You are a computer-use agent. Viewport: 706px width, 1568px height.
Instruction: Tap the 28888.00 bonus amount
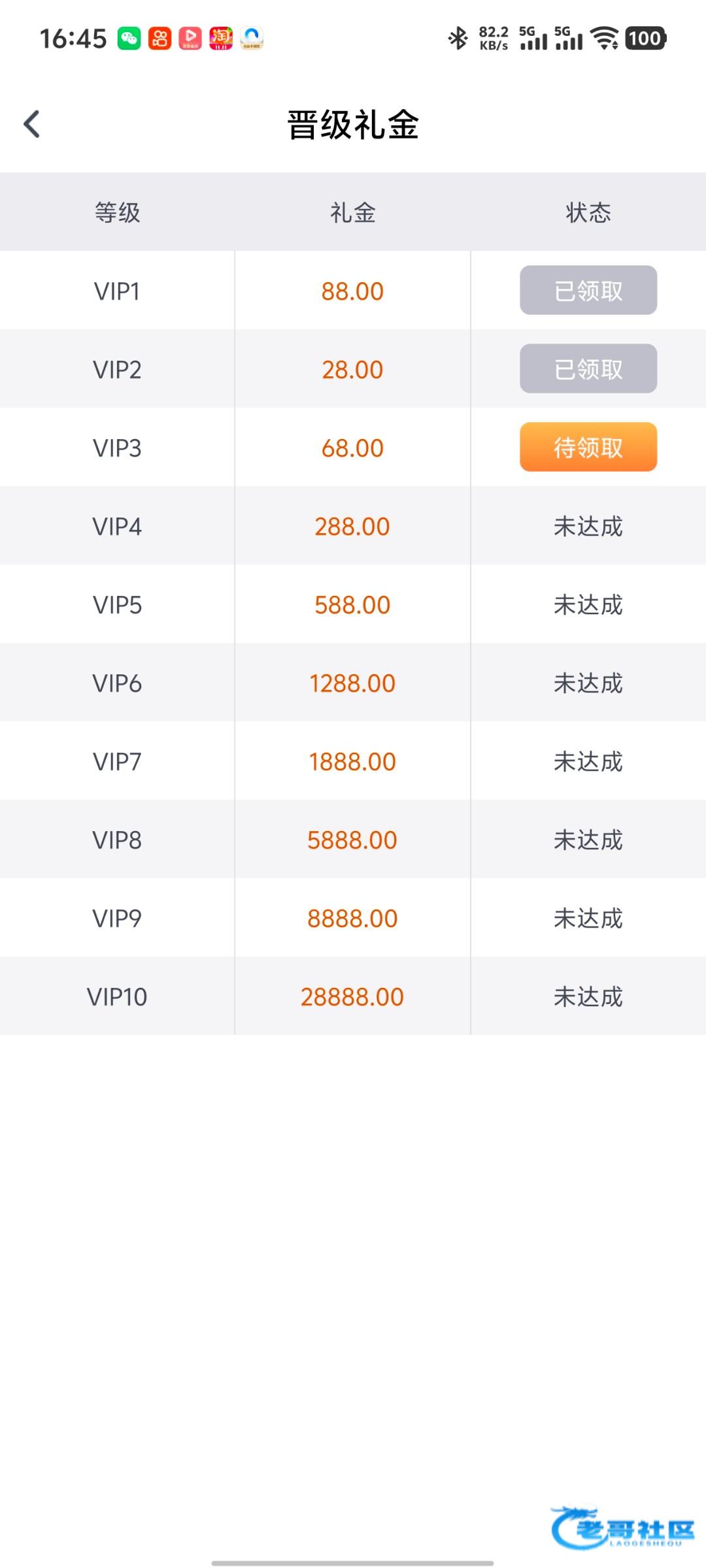pos(352,996)
